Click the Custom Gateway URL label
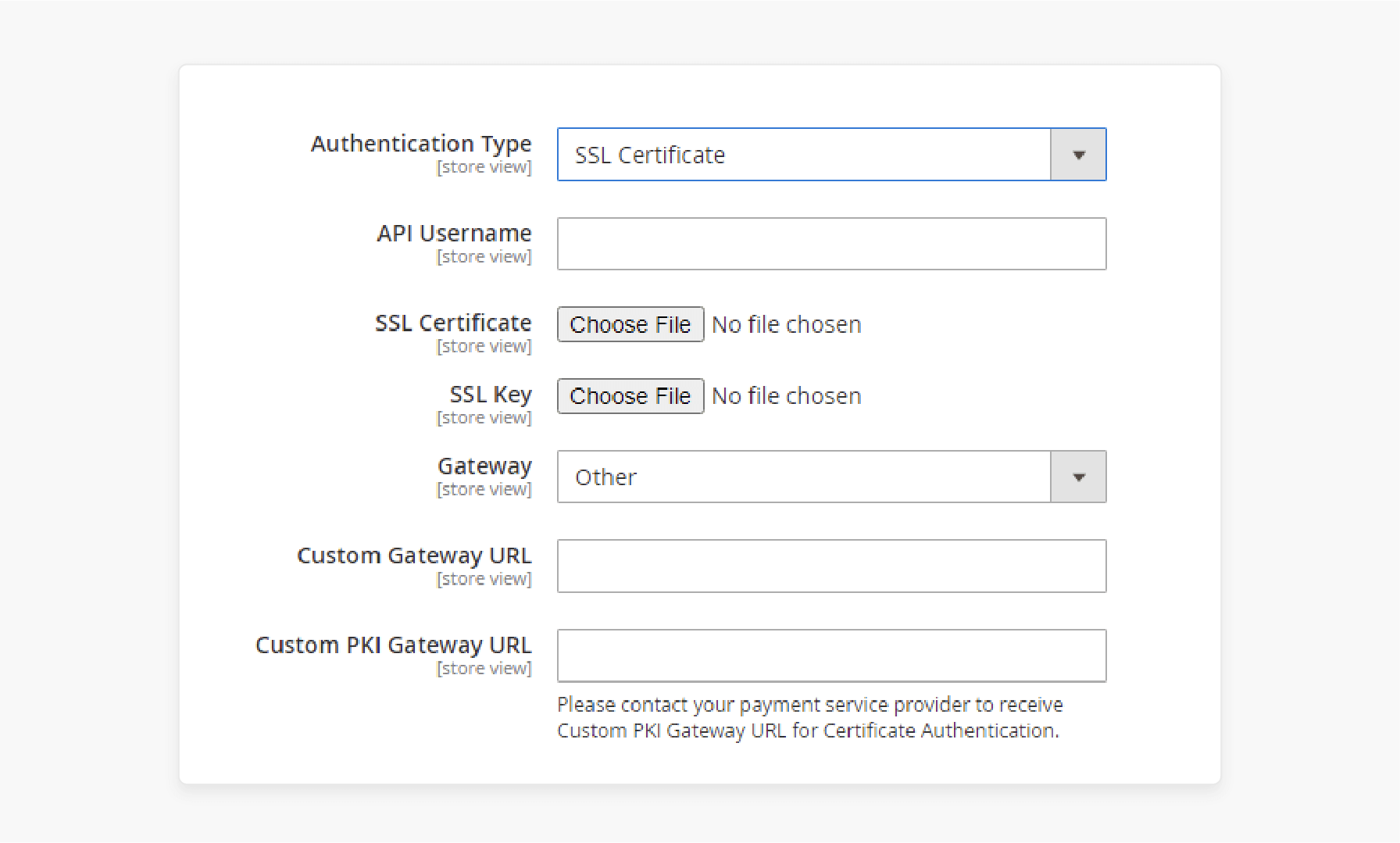 coord(414,555)
